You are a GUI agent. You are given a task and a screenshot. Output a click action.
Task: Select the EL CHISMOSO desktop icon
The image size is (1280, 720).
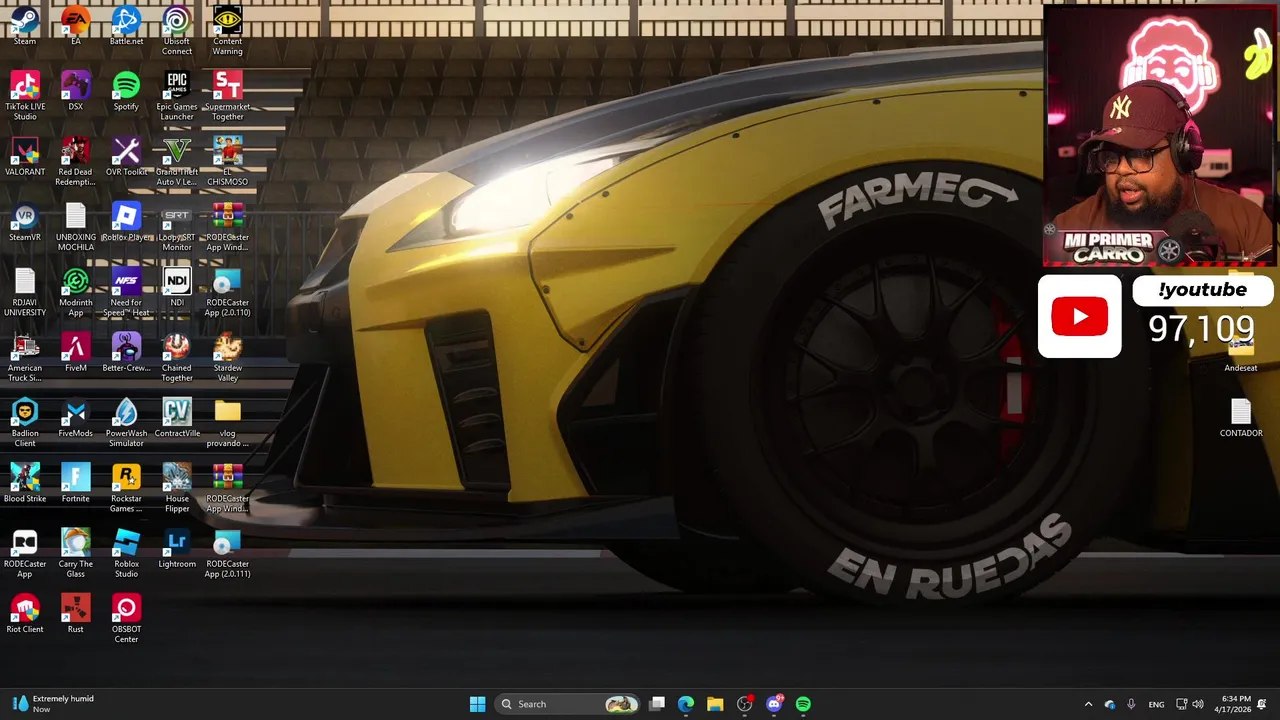click(227, 161)
